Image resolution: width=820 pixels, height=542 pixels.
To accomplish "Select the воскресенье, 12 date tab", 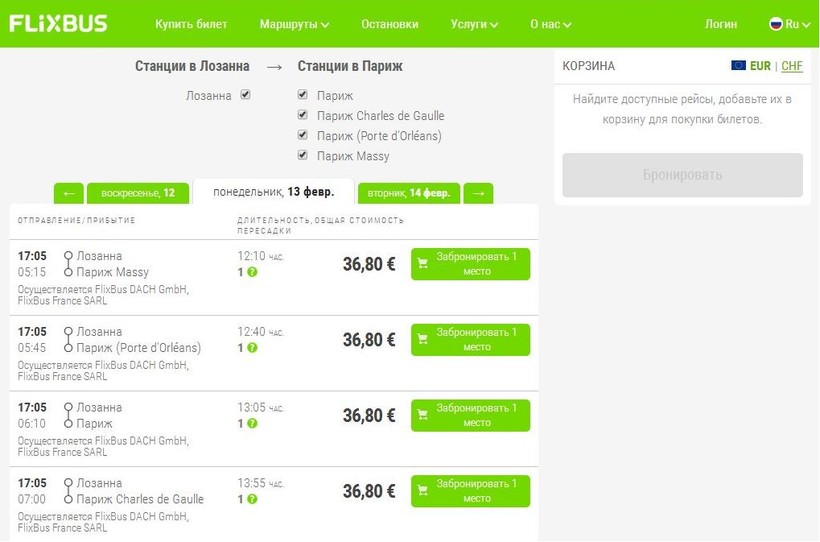I will (138, 193).
